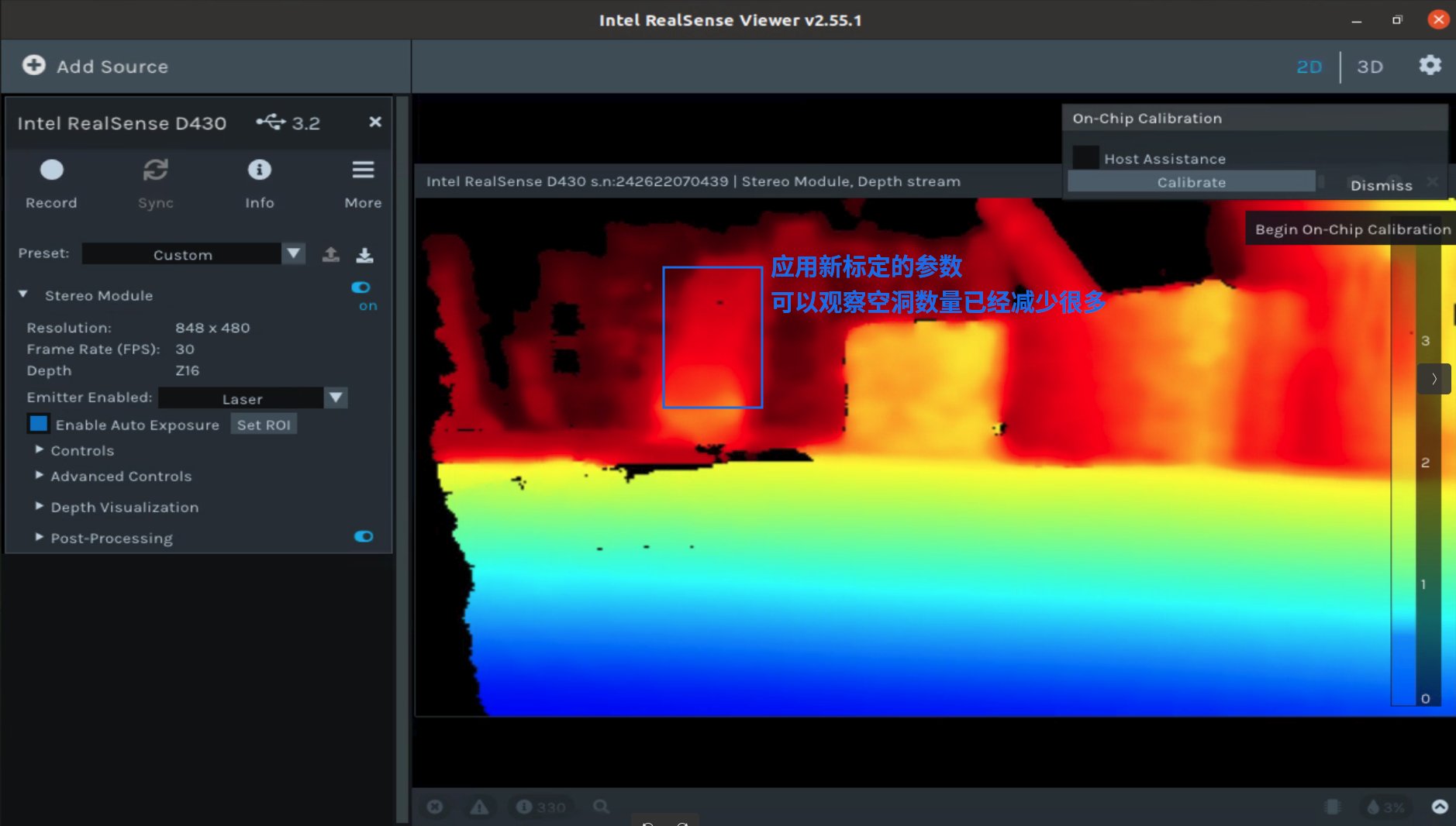The height and width of the screenshot is (826, 1456).
Task: Uncheck Enable Auto Exposure checkbox
Action: (38, 424)
